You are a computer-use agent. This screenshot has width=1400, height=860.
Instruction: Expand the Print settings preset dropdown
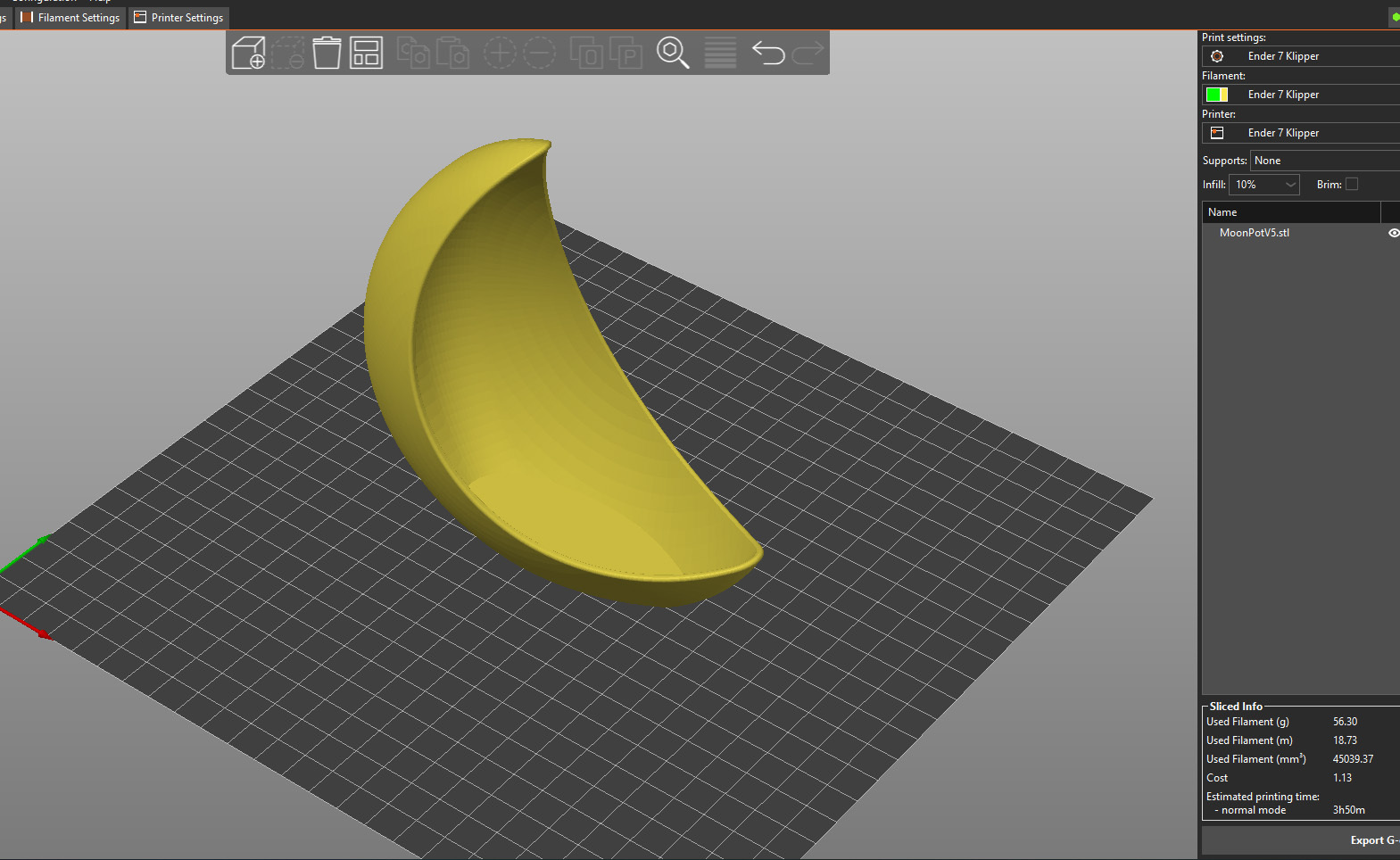1321,56
